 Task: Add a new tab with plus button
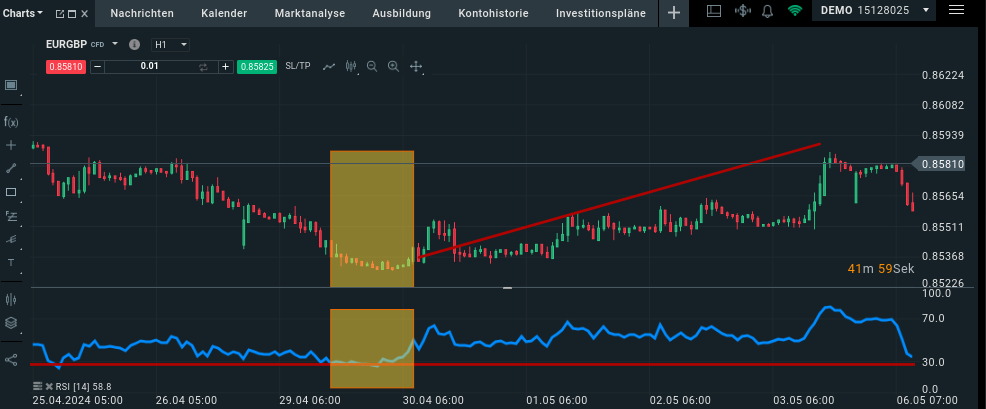point(673,13)
